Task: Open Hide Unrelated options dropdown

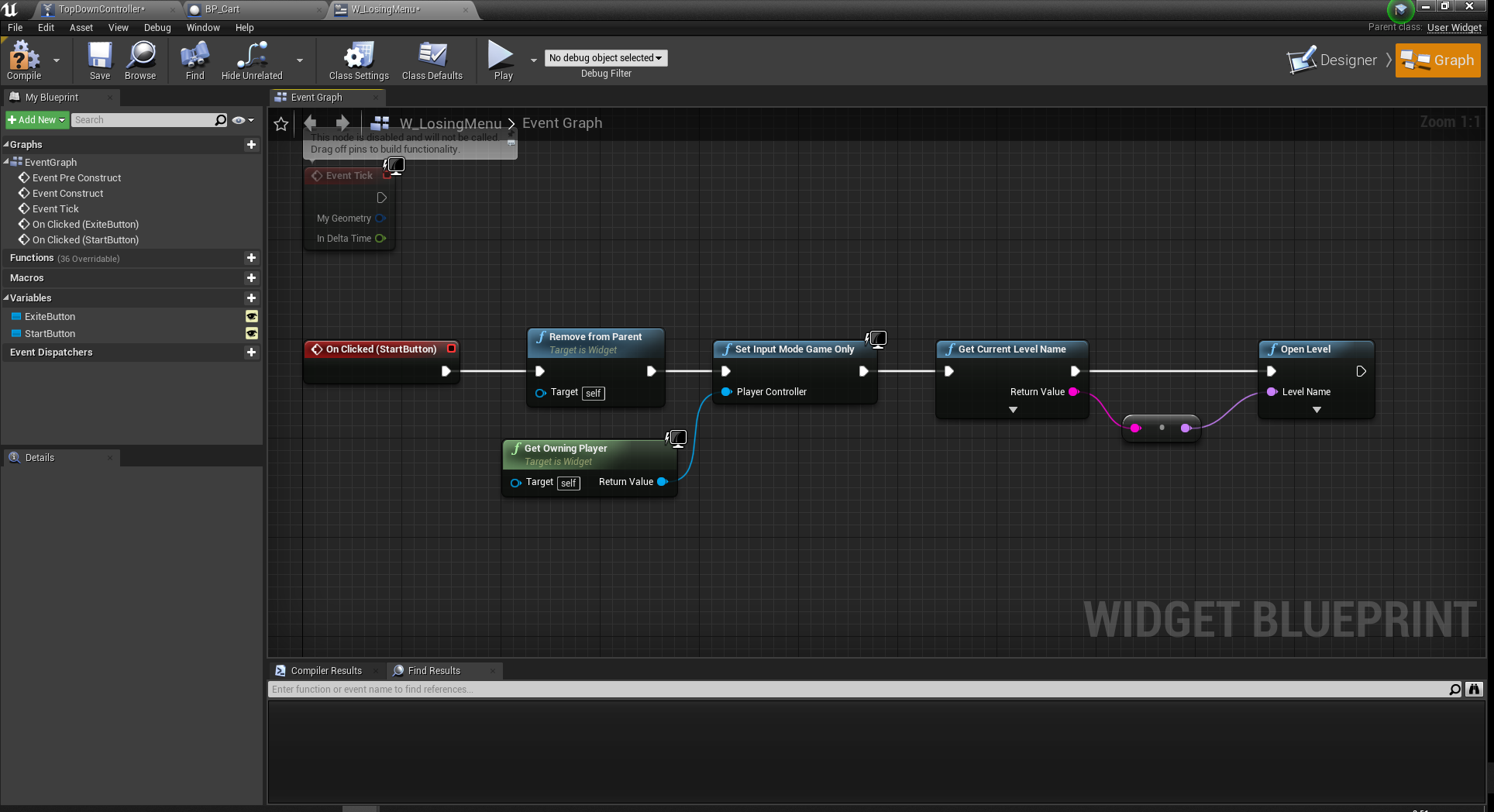Action: click(300, 60)
